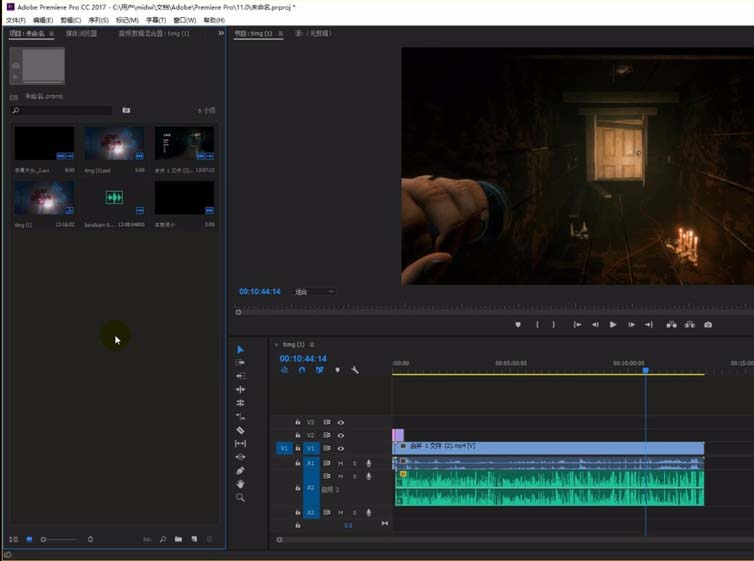The width and height of the screenshot is (754, 561).
Task: Toggle Snap magnet in timeline
Action: (x=302, y=370)
